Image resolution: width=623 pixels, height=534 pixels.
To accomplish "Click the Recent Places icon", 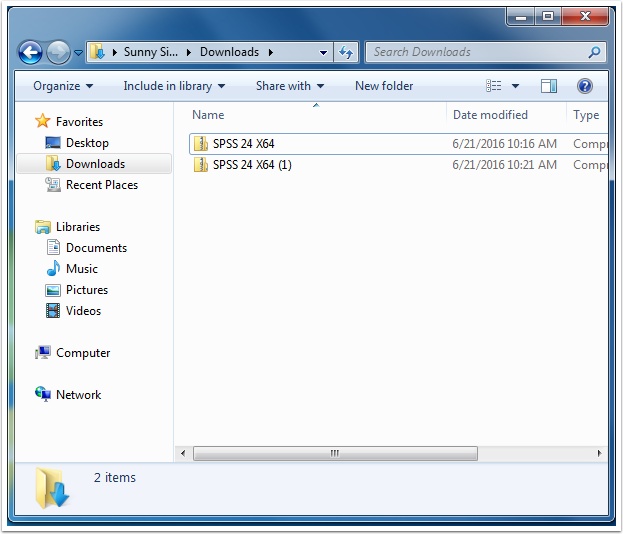I will [x=53, y=184].
